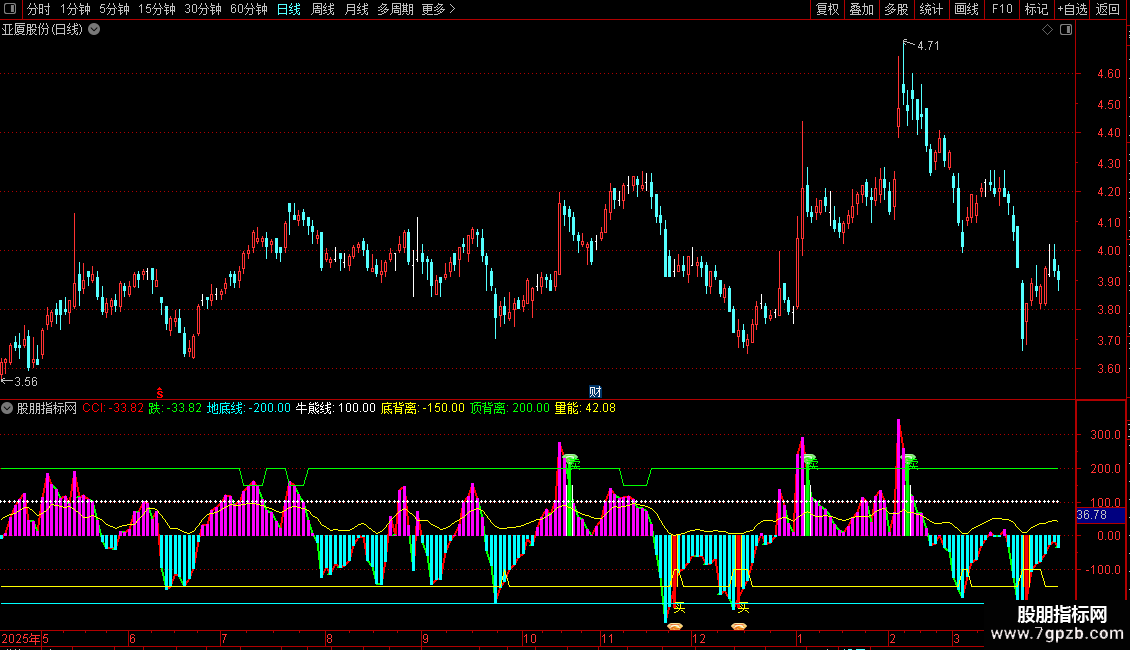Image resolution: width=1130 pixels, height=650 pixels.
Task: Switch to 周线 weekly chart
Action: 322,9
